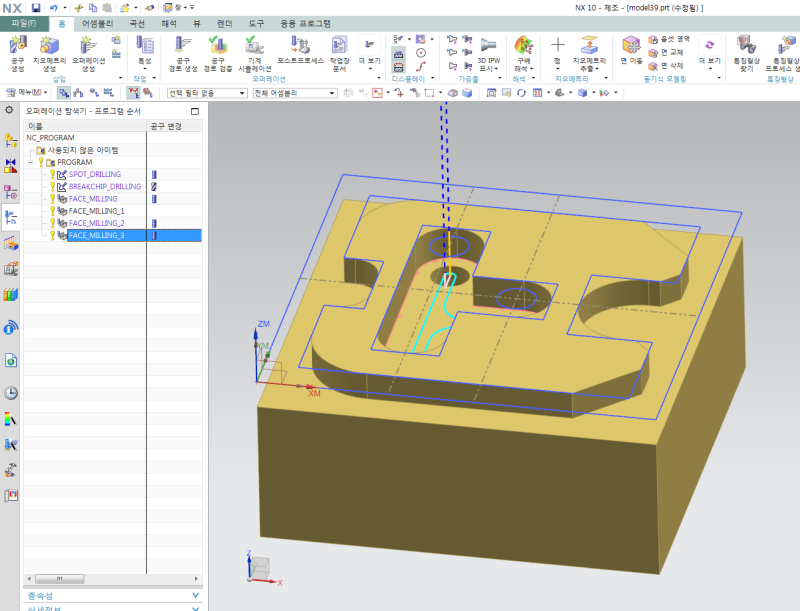
Task: Open the 선택 필터 없음 dropdown
Action: (205, 93)
